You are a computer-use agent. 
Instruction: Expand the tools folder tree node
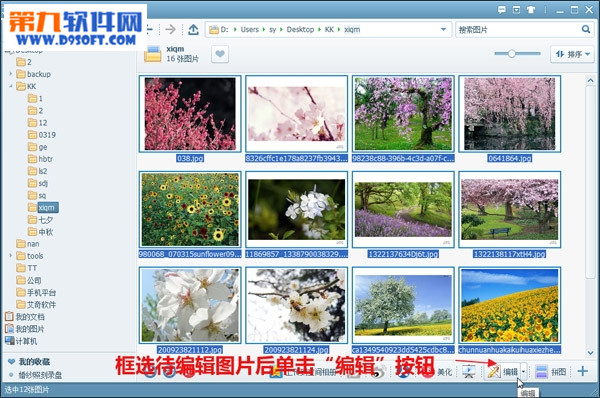coord(11,256)
